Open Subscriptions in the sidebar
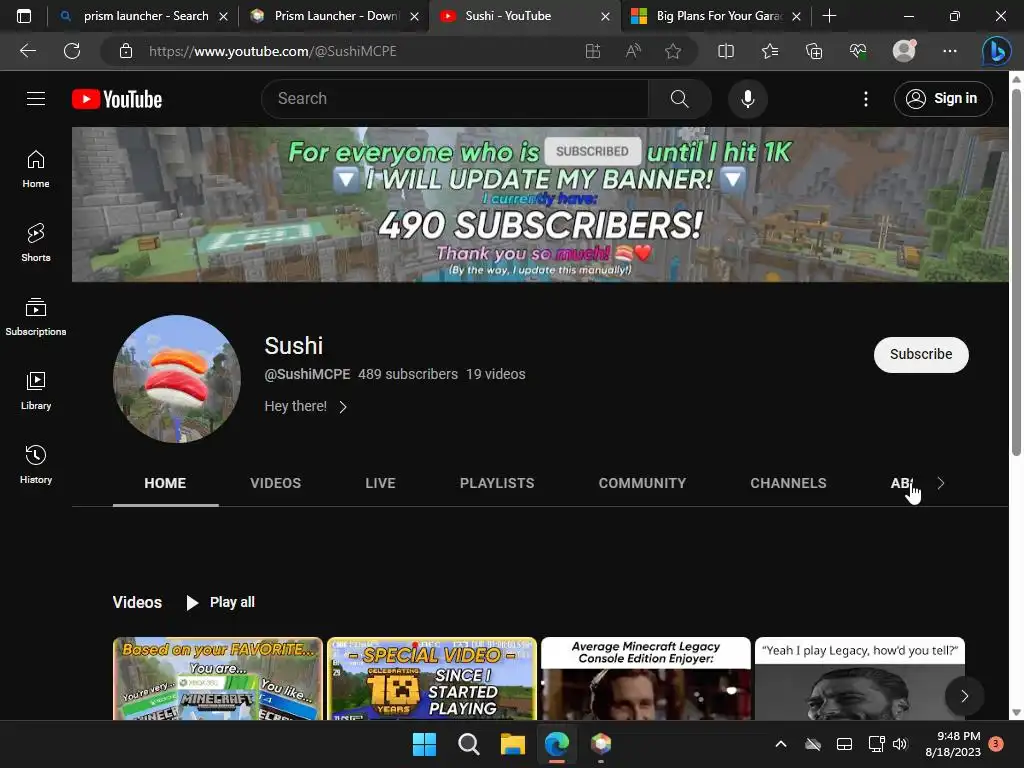This screenshot has width=1024, height=768. click(x=36, y=317)
